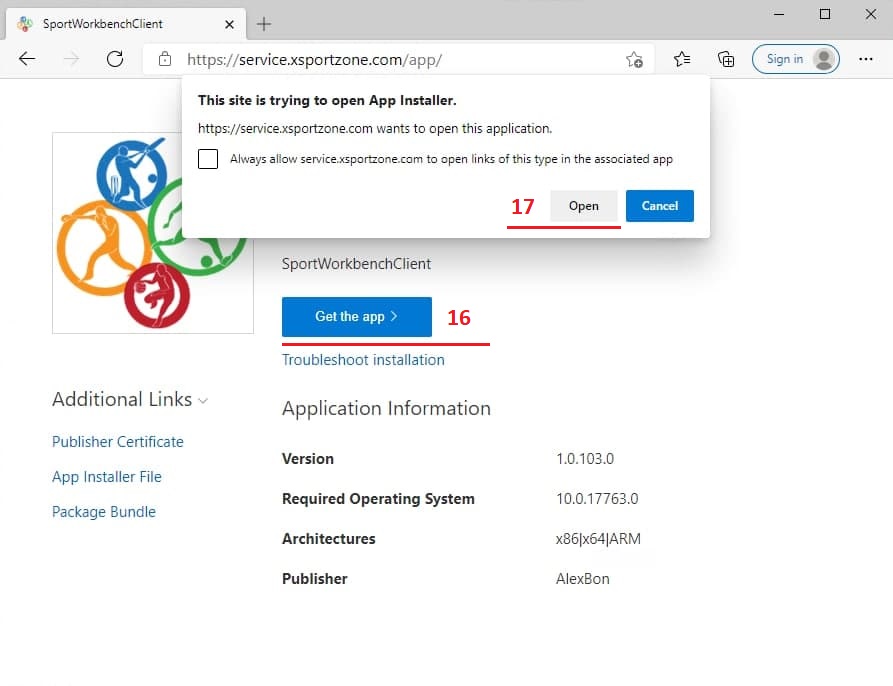Download the App Installer File link
The image size is (893, 686).
click(107, 477)
